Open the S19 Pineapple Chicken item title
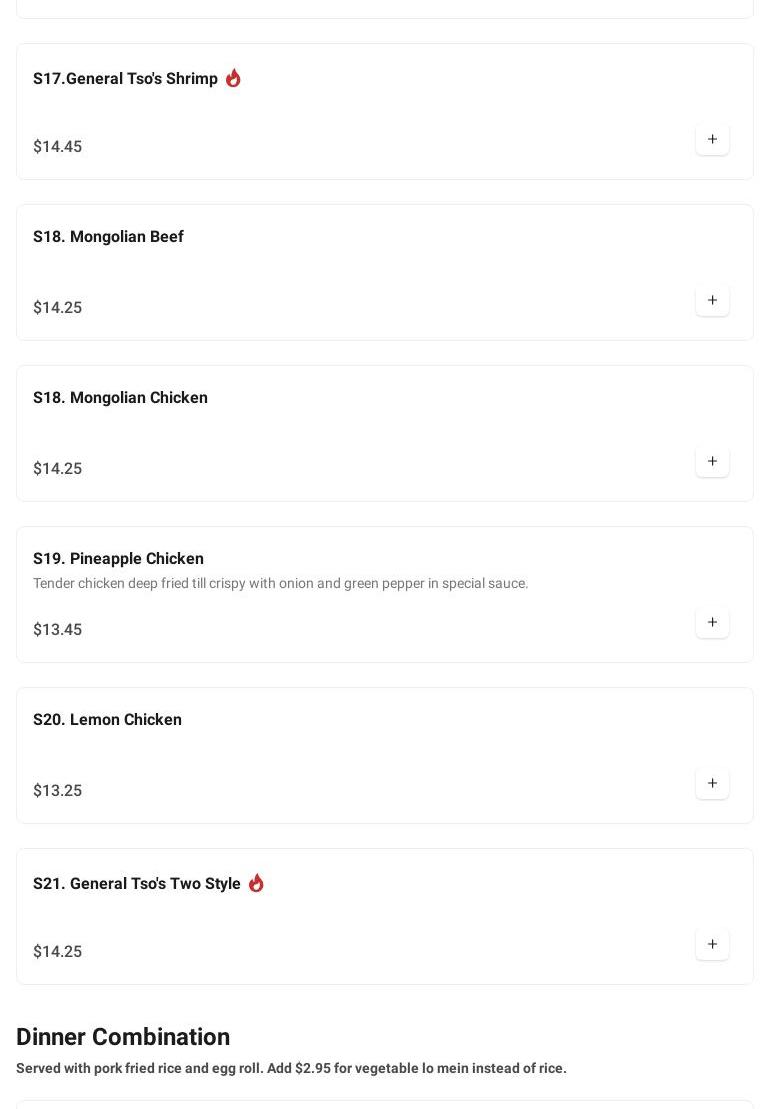The height and width of the screenshot is (1109, 770). pyautogui.click(x=118, y=559)
